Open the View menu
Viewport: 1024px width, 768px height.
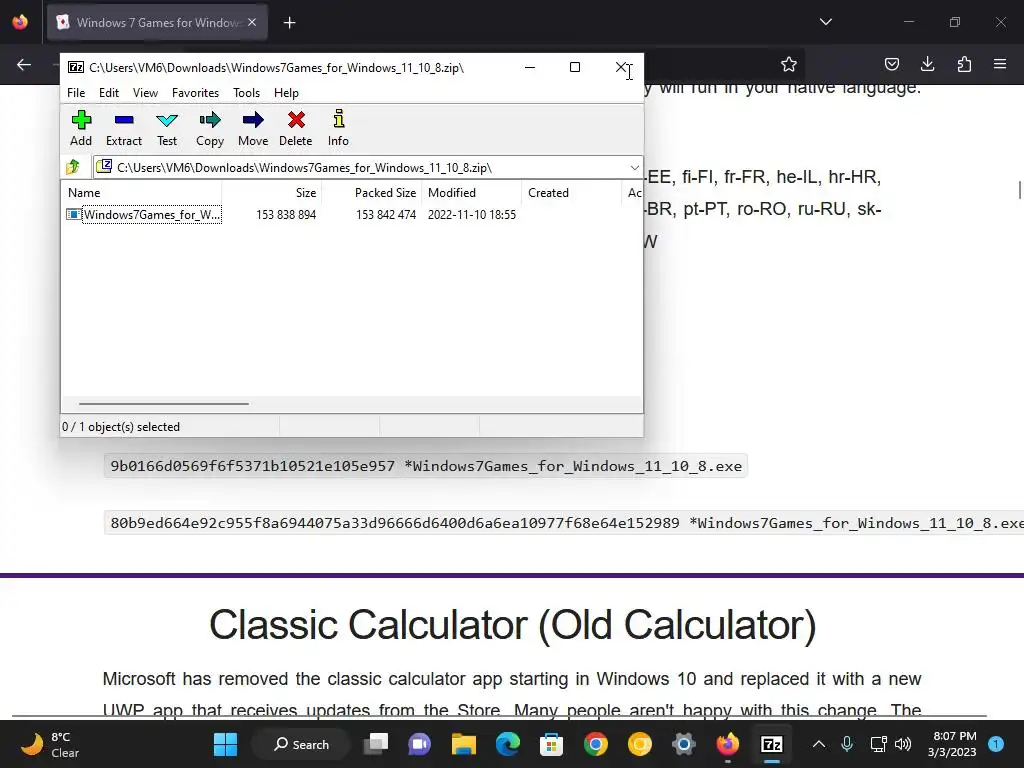click(x=145, y=93)
